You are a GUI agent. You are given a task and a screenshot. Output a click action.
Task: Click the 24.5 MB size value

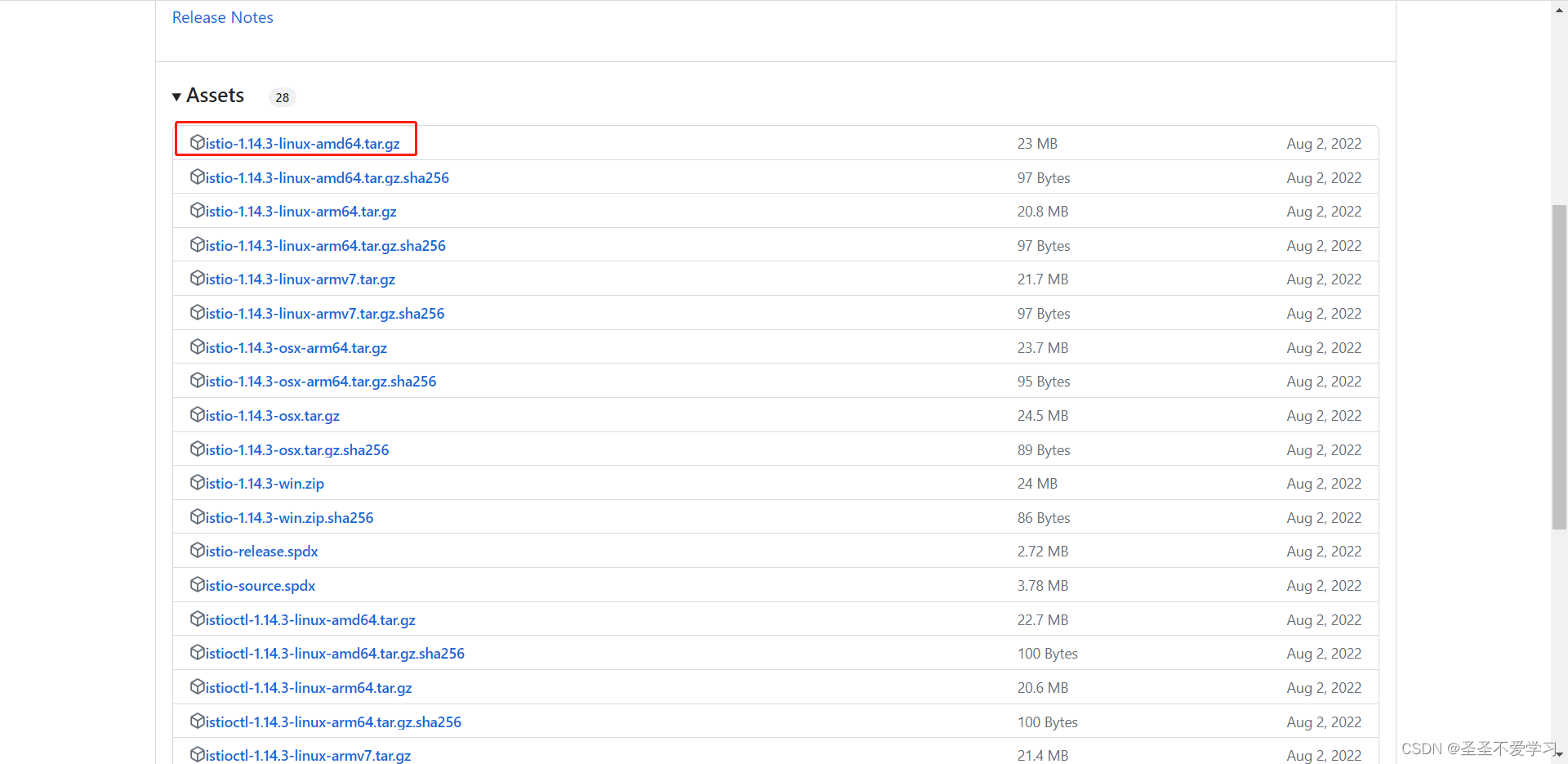click(1043, 415)
